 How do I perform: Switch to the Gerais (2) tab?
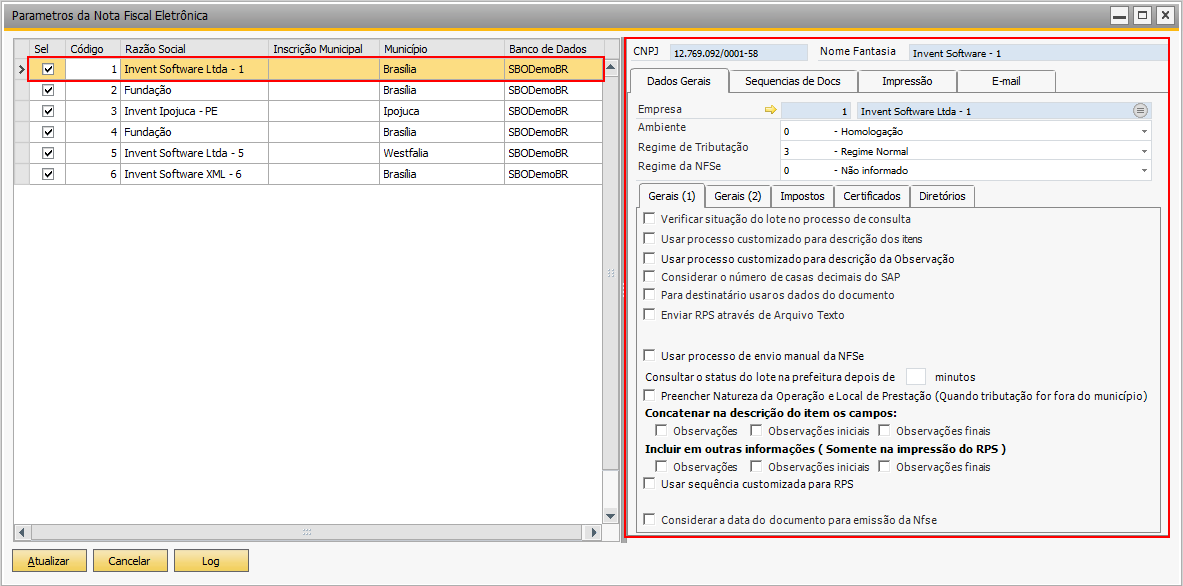coord(738,196)
